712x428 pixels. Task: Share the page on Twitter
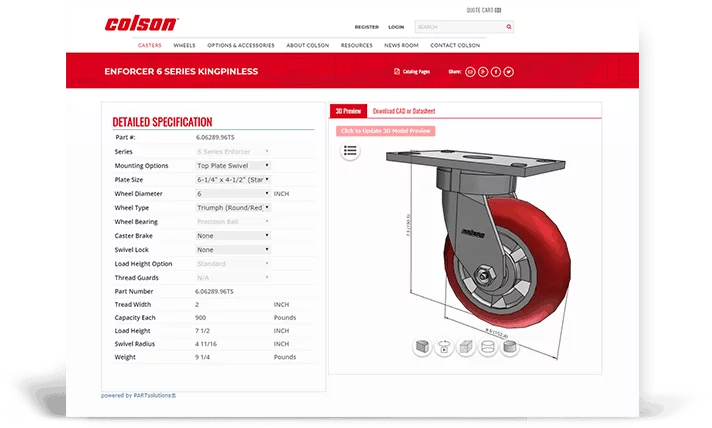(x=509, y=72)
